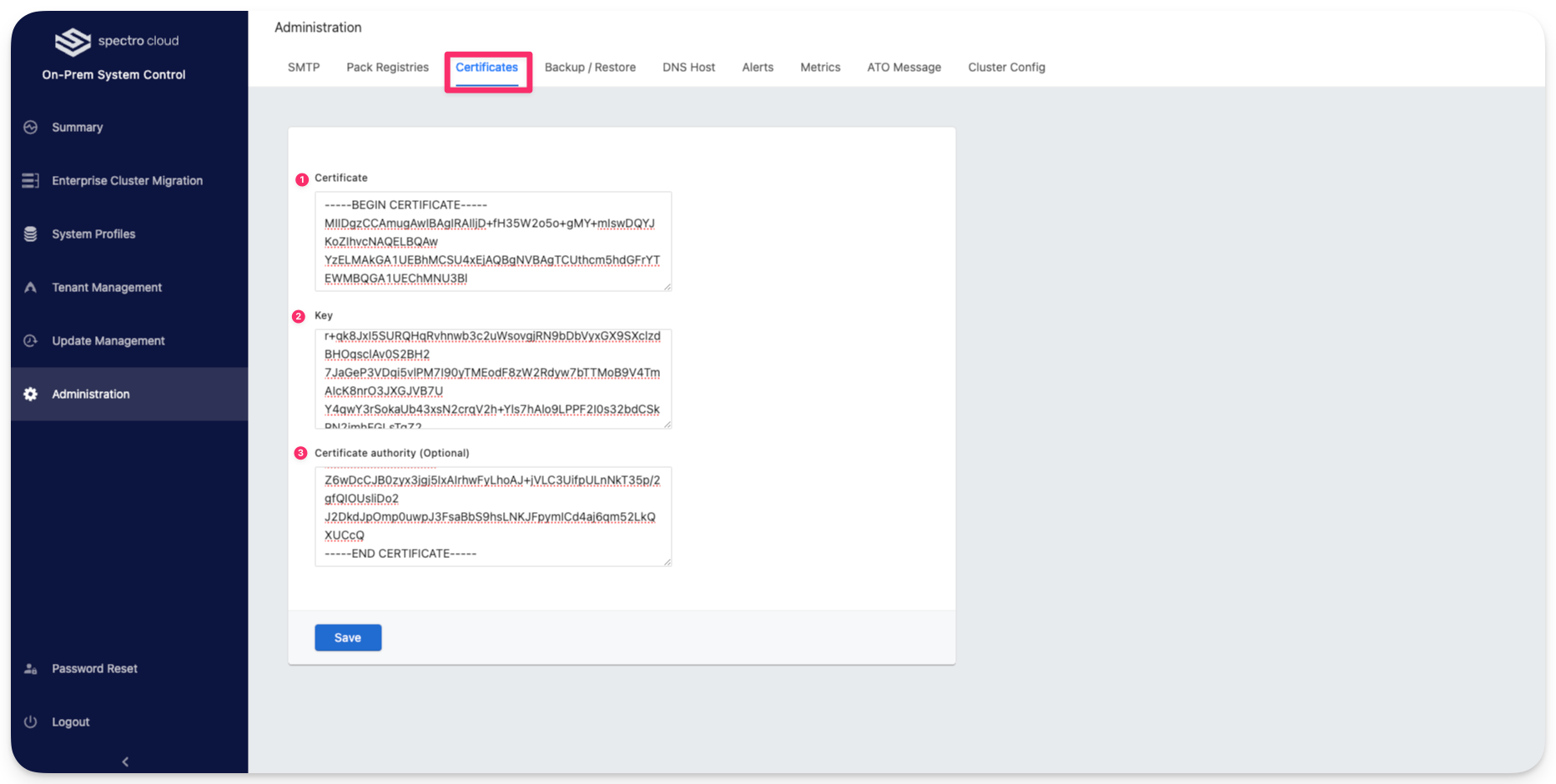Viewport: 1556px width, 784px height.
Task: Open Enterprise Cluster Migration page
Action: click(129, 181)
